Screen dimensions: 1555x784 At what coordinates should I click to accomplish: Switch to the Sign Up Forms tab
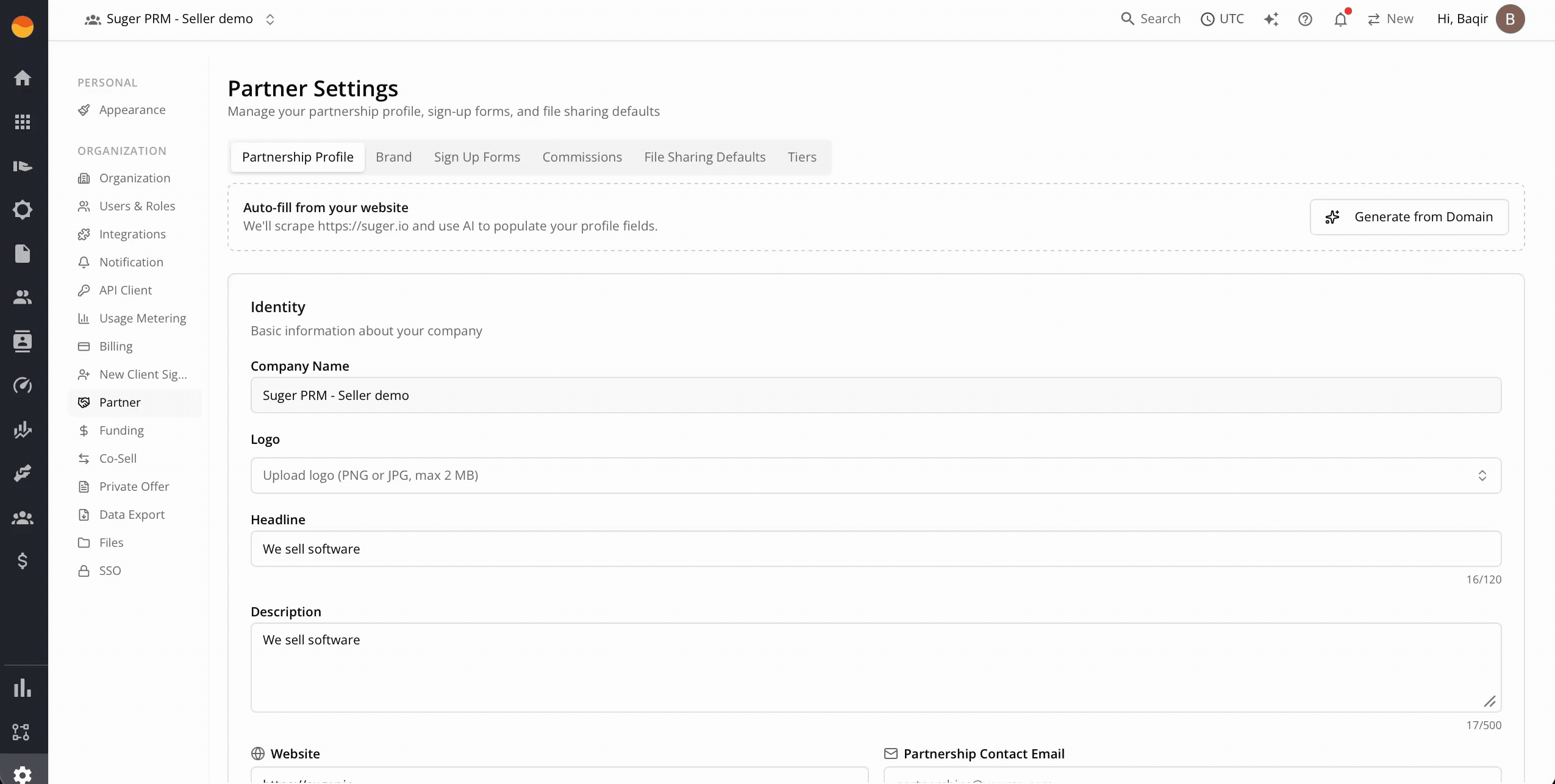[x=477, y=157]
